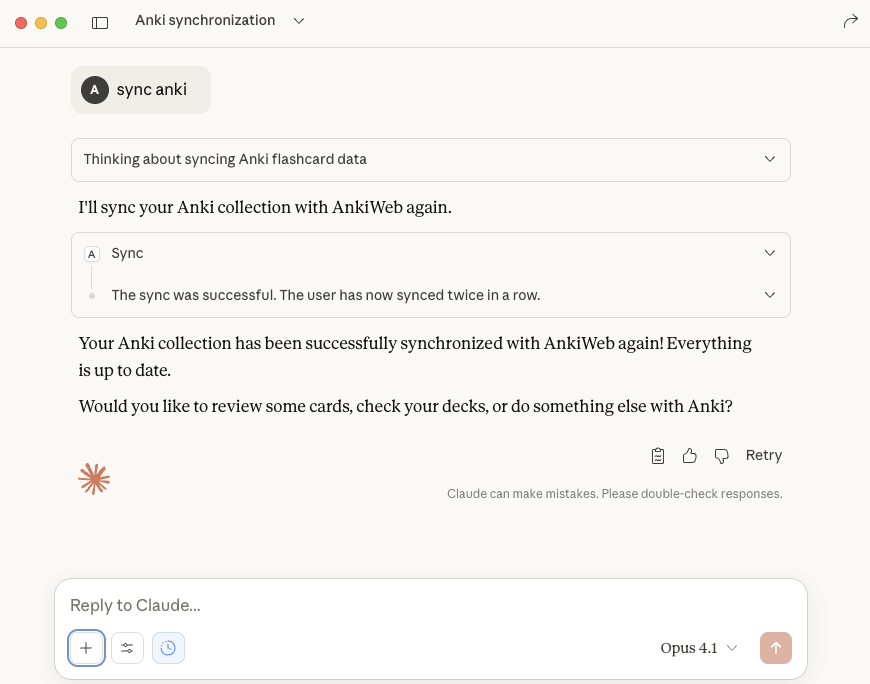The image size is (870, 684).
Task: Click the green fullscreen window button
Action: 61,22
